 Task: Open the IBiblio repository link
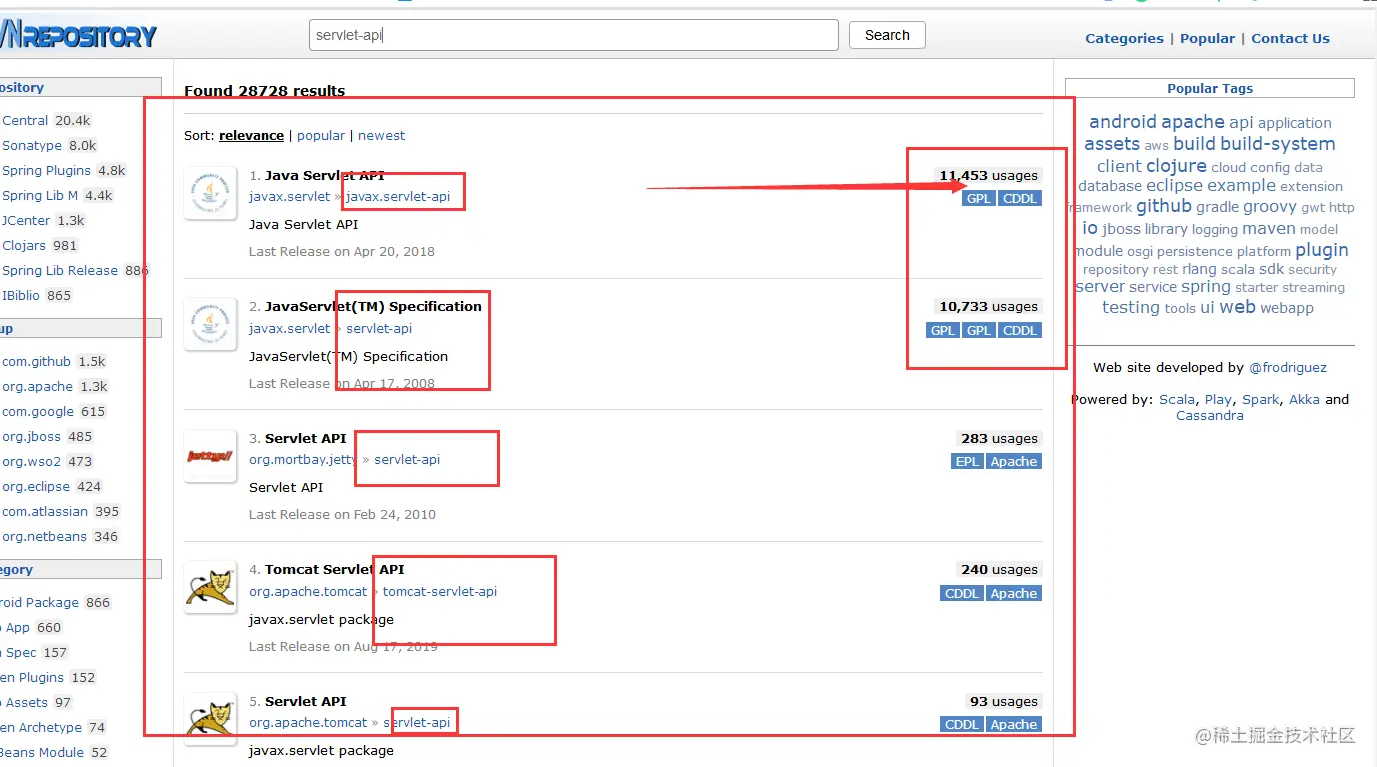coord(22,295)
